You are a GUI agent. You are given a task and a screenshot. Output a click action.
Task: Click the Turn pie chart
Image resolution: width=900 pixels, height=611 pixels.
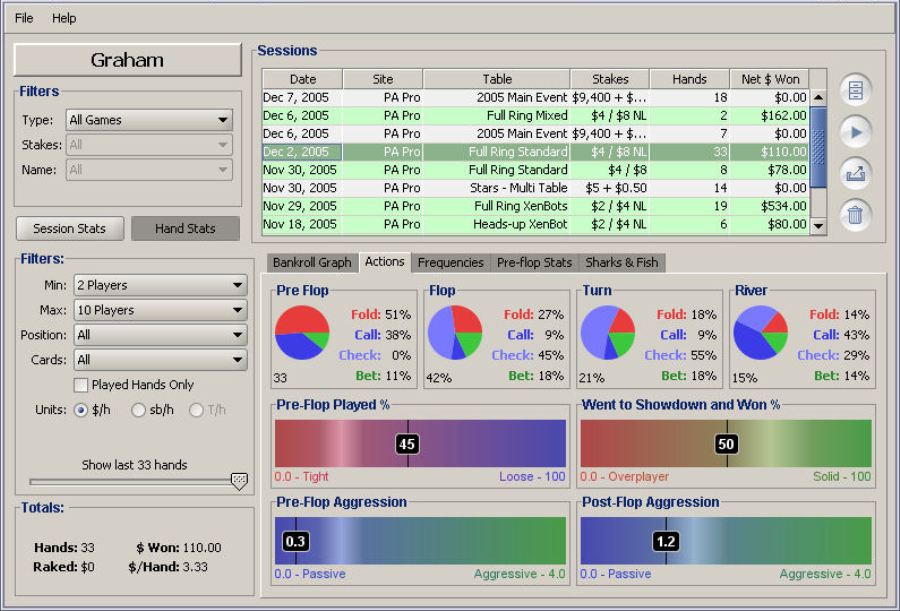point(607,333)
